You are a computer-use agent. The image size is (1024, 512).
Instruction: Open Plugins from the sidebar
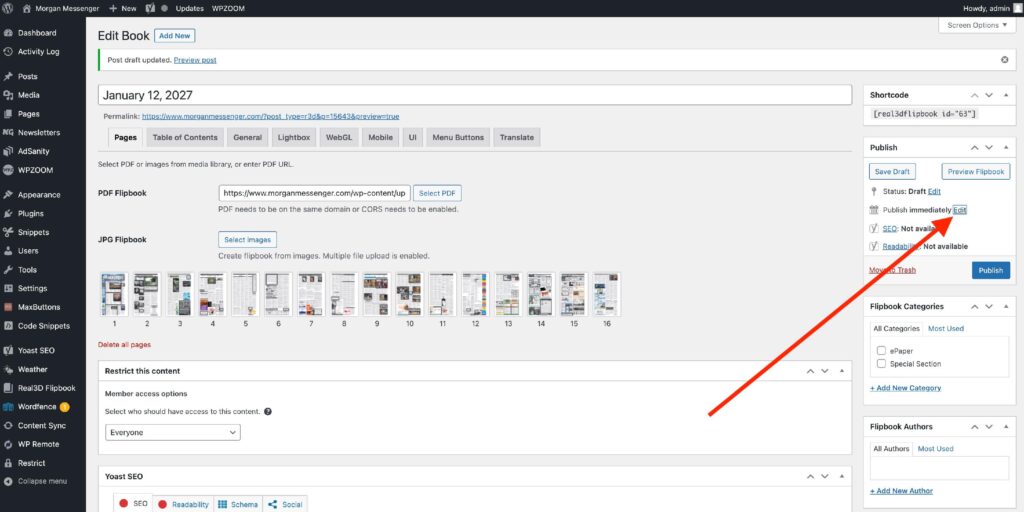[31, 213]
